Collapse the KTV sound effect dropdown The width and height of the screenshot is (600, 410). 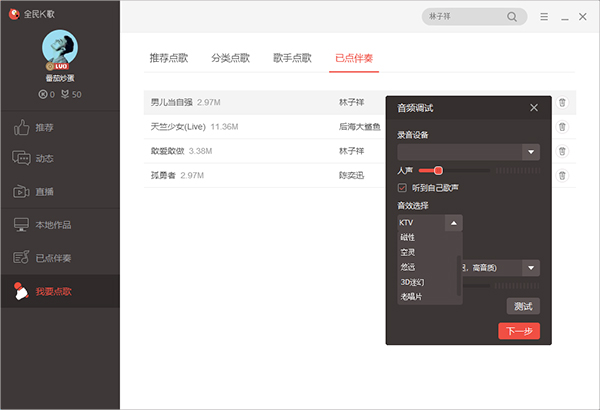[x=454, y=223]
